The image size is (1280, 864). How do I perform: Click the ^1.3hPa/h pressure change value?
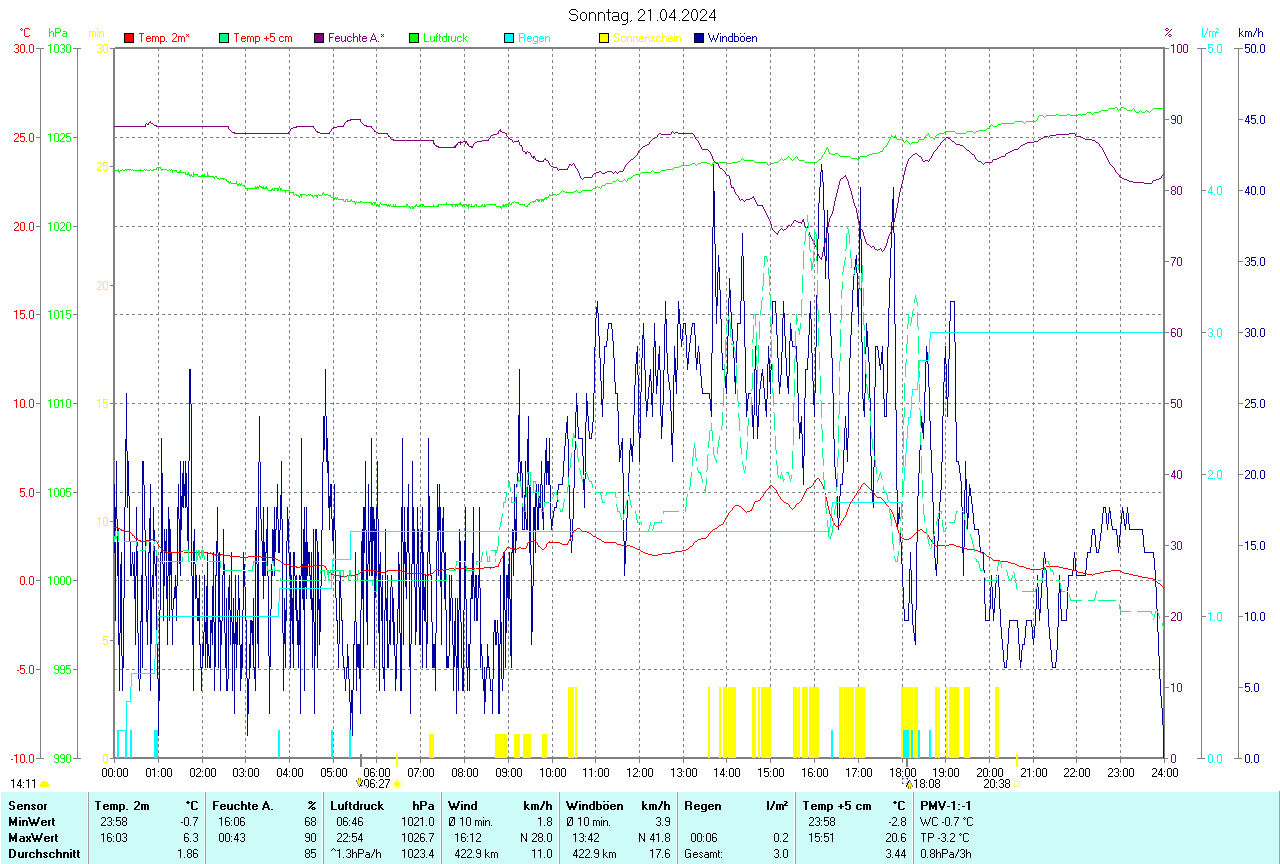(x=357, y=853)
